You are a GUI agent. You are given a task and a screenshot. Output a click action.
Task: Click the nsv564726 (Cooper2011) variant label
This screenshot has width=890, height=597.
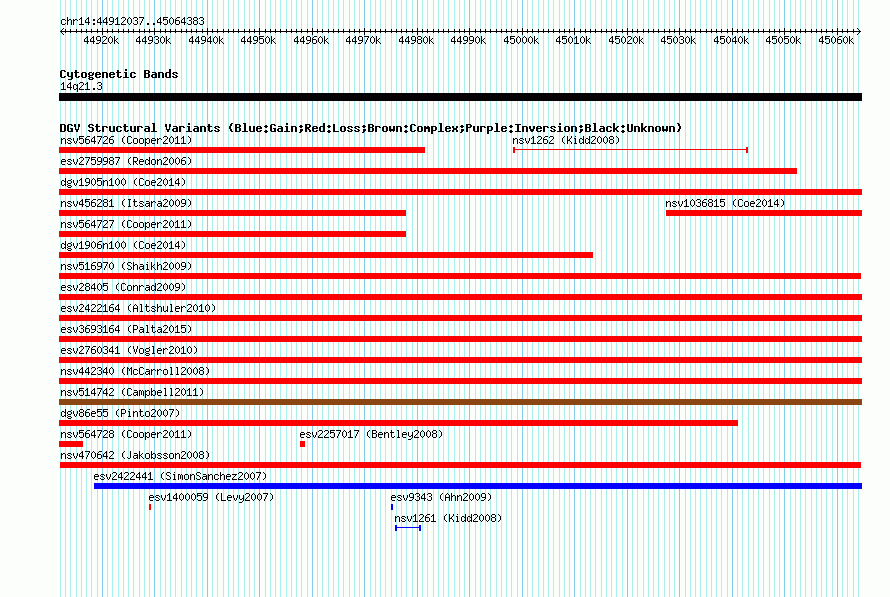click(x=126, y=140)
